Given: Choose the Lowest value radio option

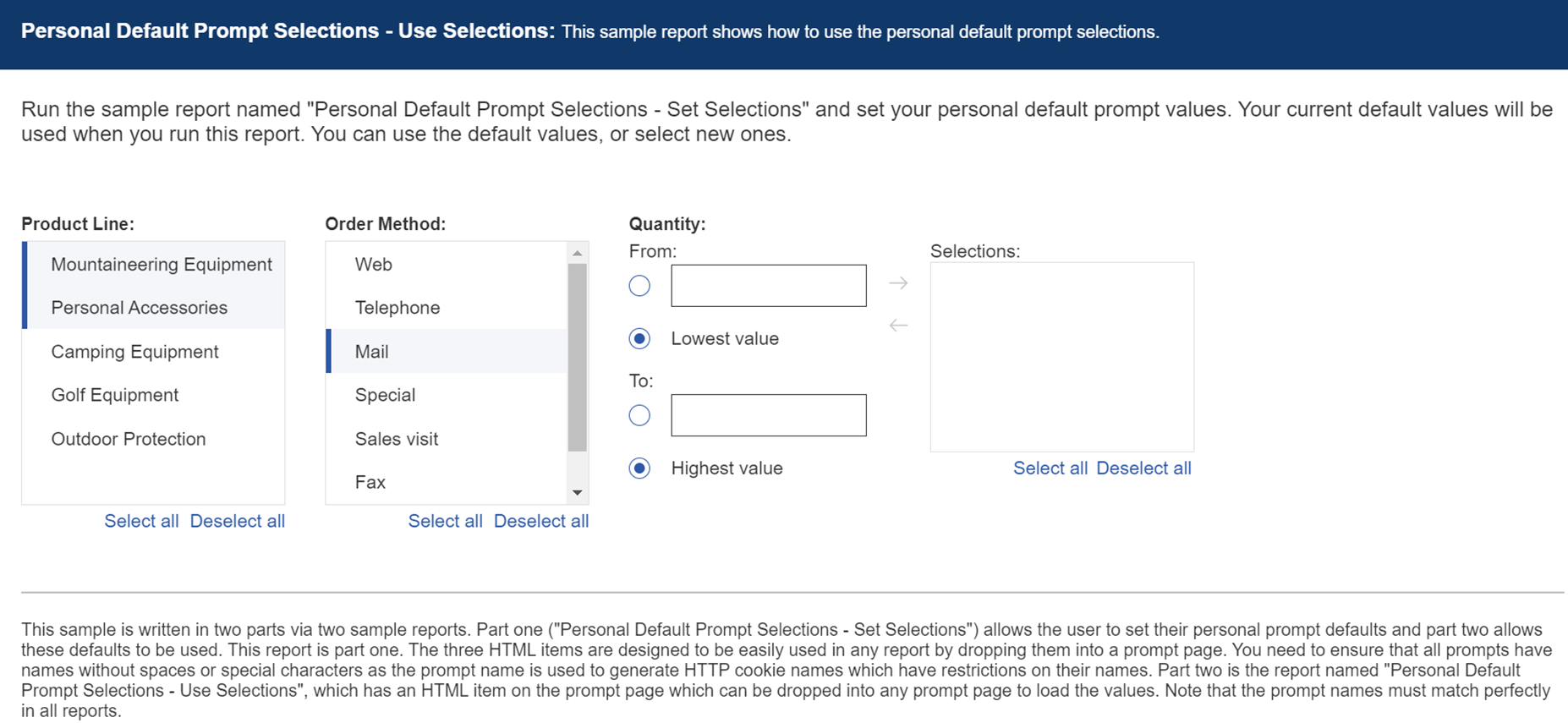Looking at the screenshot, I should [x=639, y=339].
